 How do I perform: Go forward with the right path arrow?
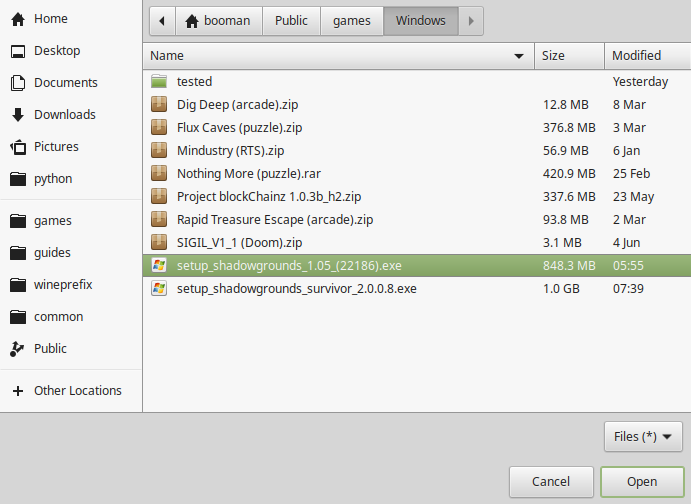click(471, 21)
